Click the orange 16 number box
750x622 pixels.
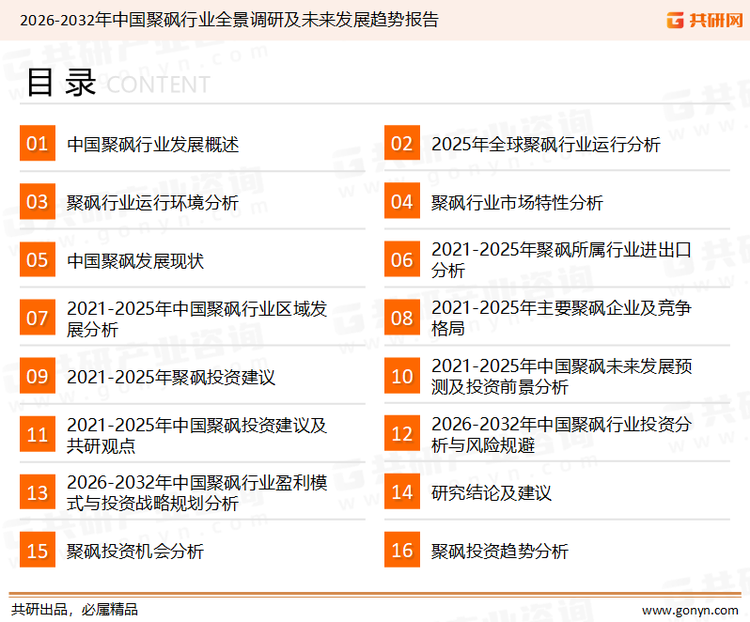tap(402, 550)
